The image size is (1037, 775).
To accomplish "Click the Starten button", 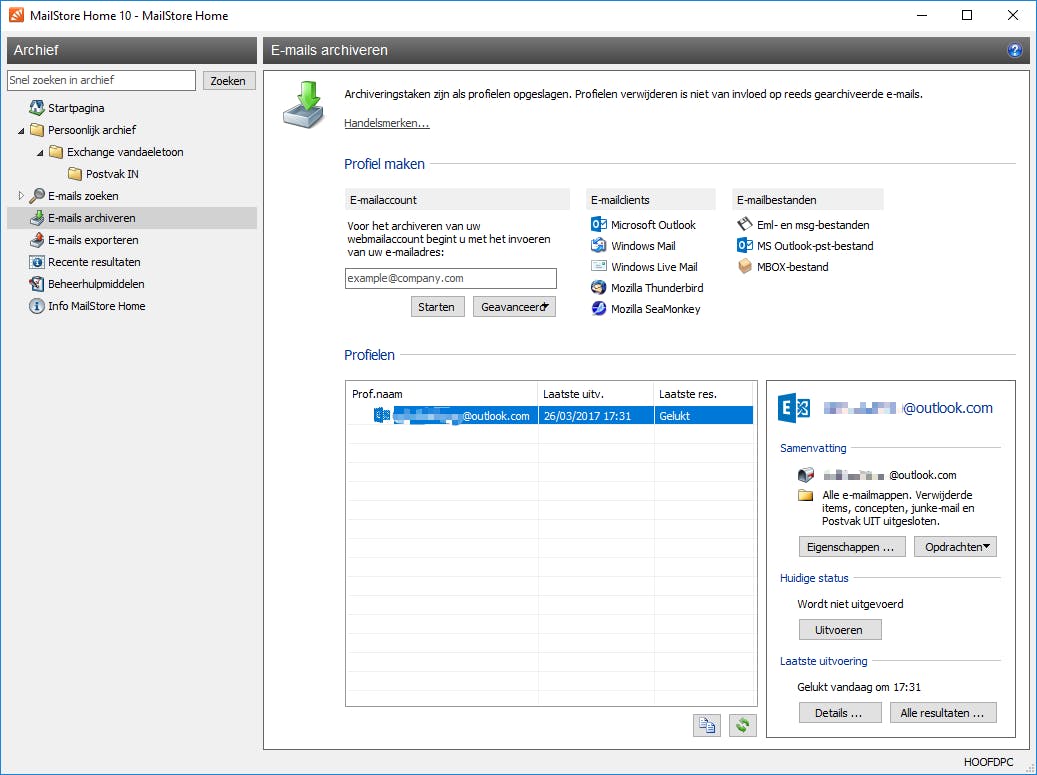I will [436, 307].
